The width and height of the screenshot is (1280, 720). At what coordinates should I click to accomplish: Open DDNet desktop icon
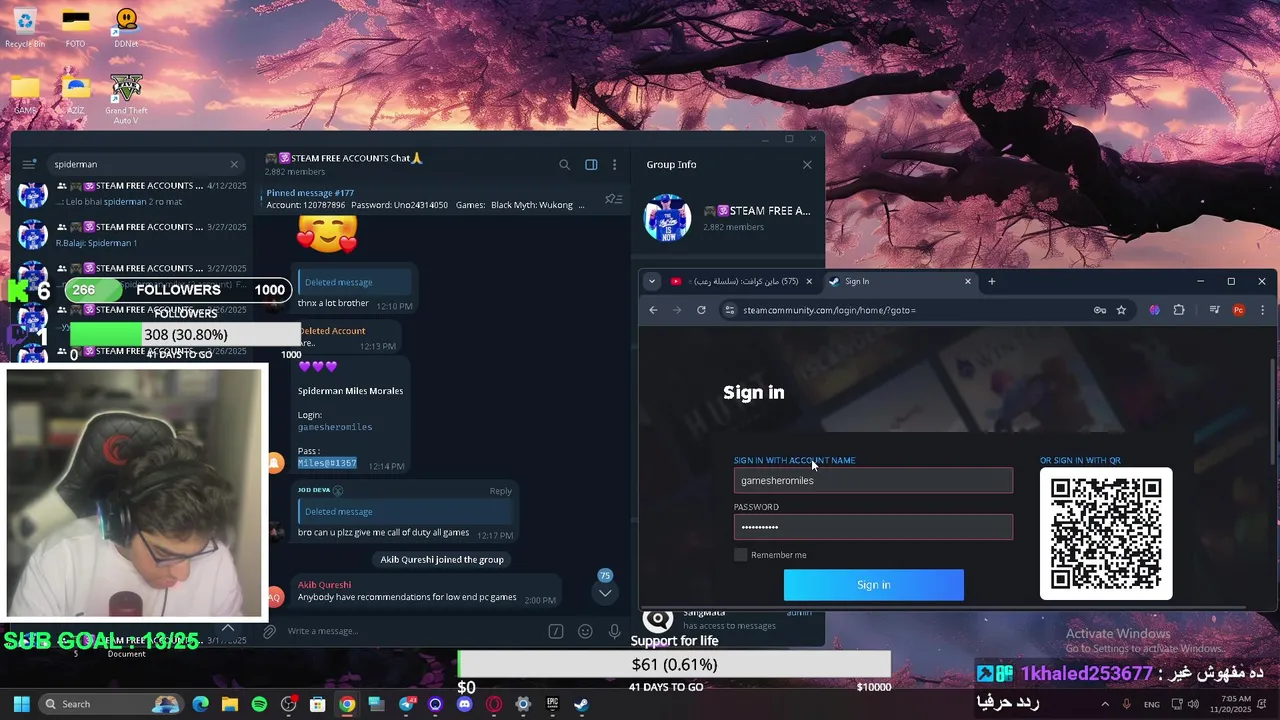click(x=126, y=26)
